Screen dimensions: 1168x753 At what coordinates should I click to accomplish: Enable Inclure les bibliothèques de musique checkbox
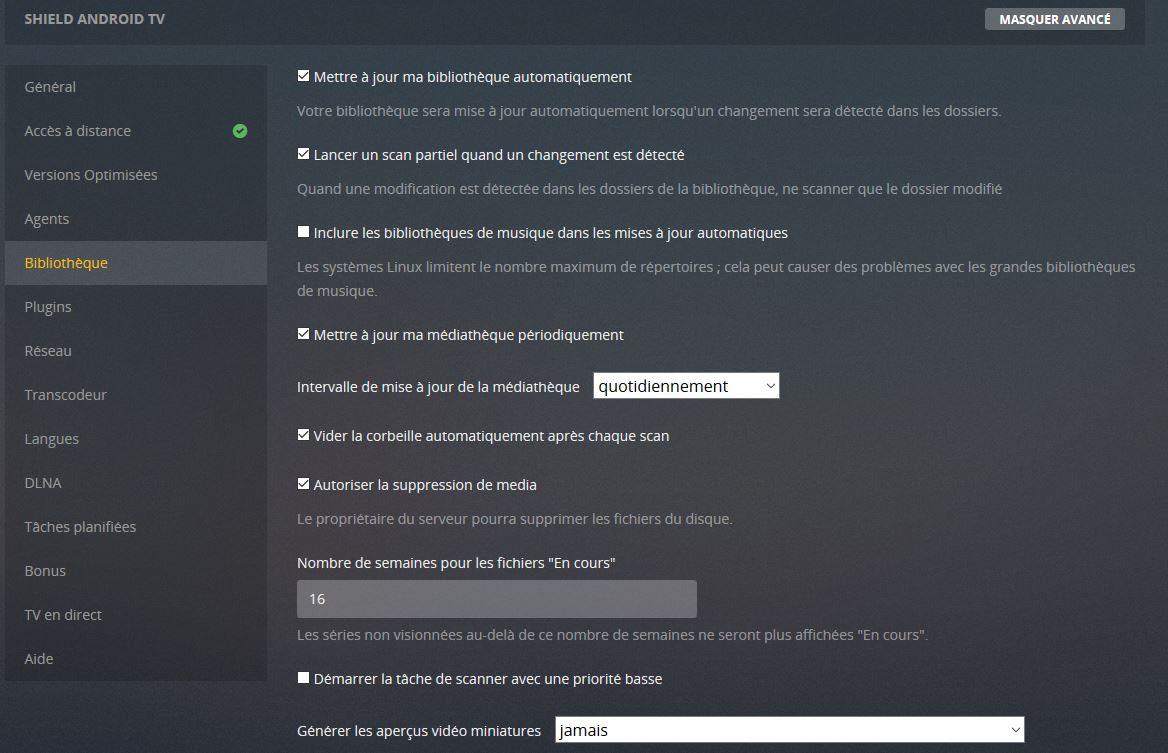[x=303, y=232]
